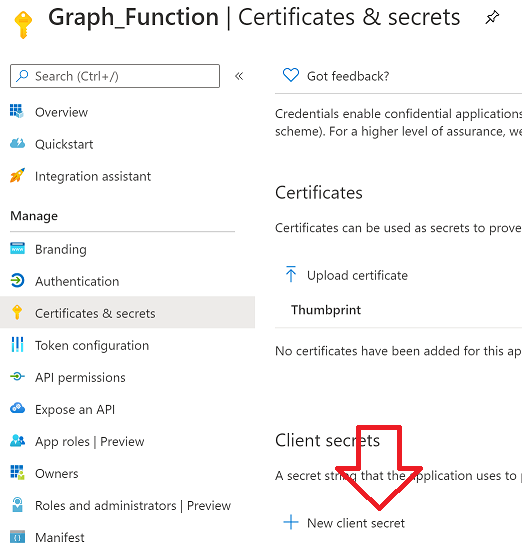This screenshot has height=551, width=522.
Task: Open the Owners page
Action: 57,474
